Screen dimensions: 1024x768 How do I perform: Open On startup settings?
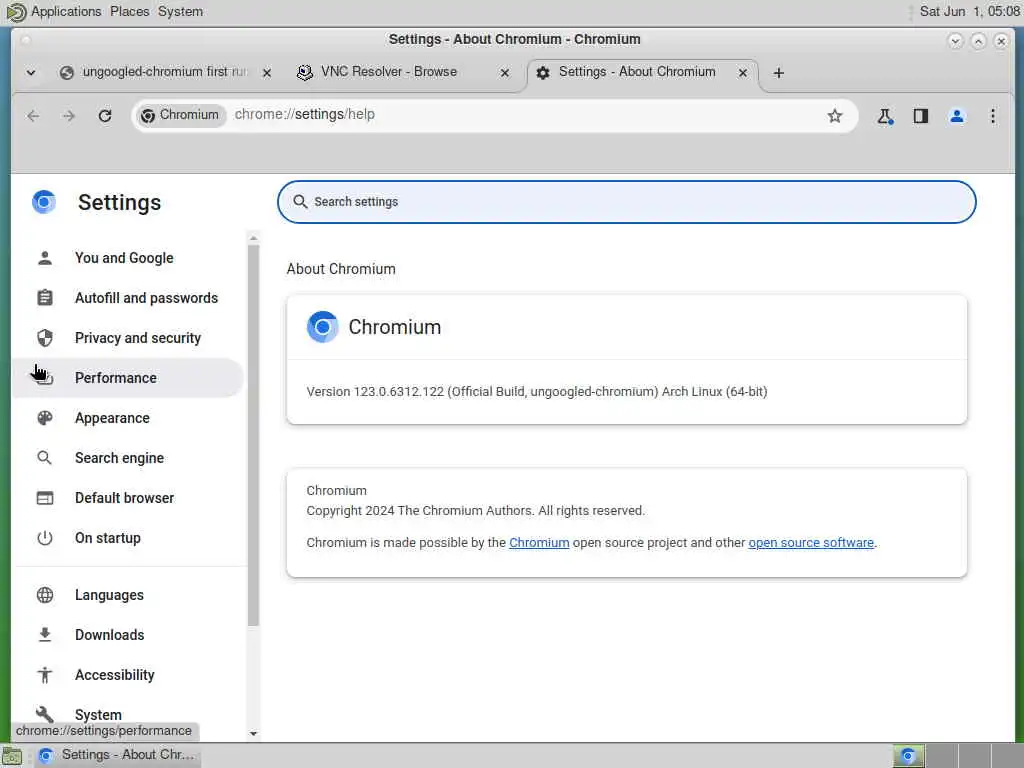tap(127, 538)
